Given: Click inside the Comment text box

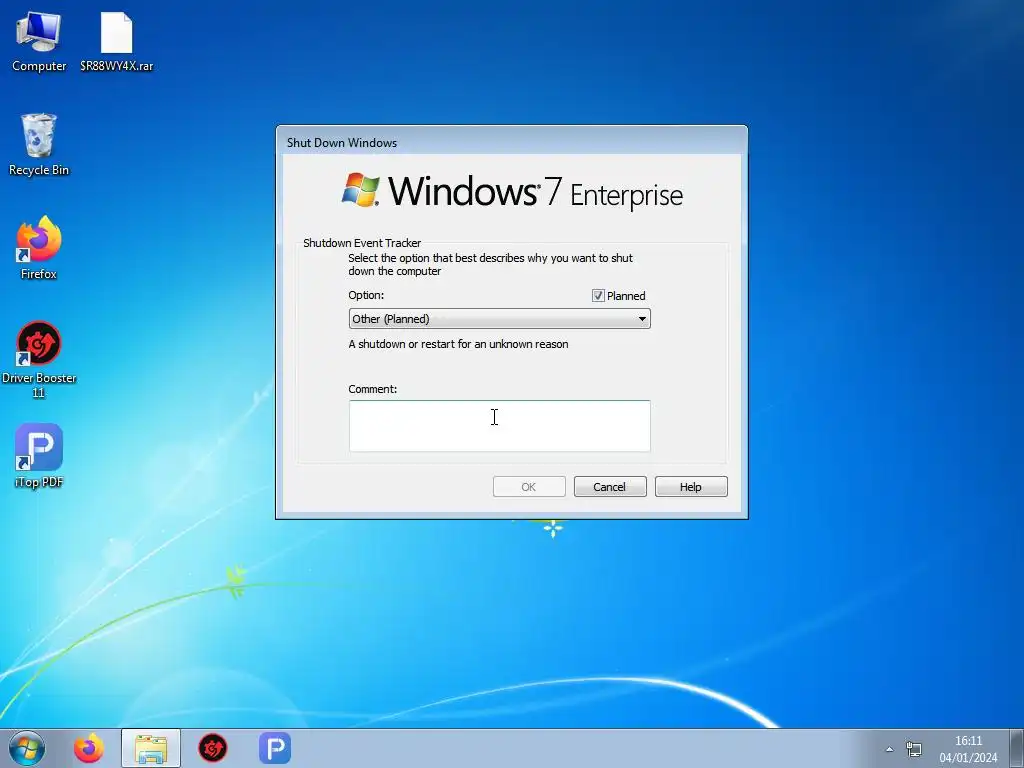Looking at the screenshot, I should [500, 426].
